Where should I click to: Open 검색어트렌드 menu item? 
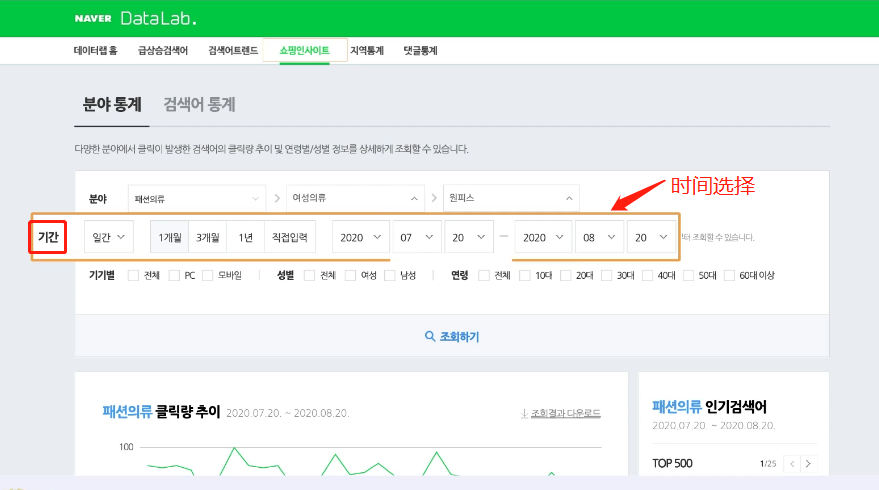pyautogui.click(x=233, y=50)
